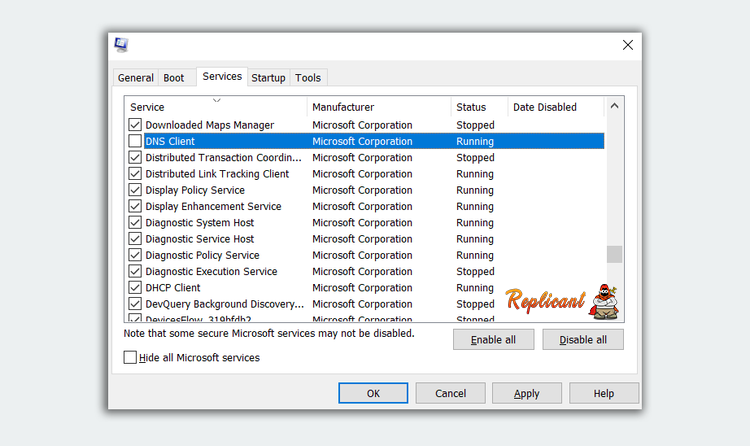Viewport: 750px width, 446px height.
Task: Check Hide all Microsoft services
Action: point(130,357)
